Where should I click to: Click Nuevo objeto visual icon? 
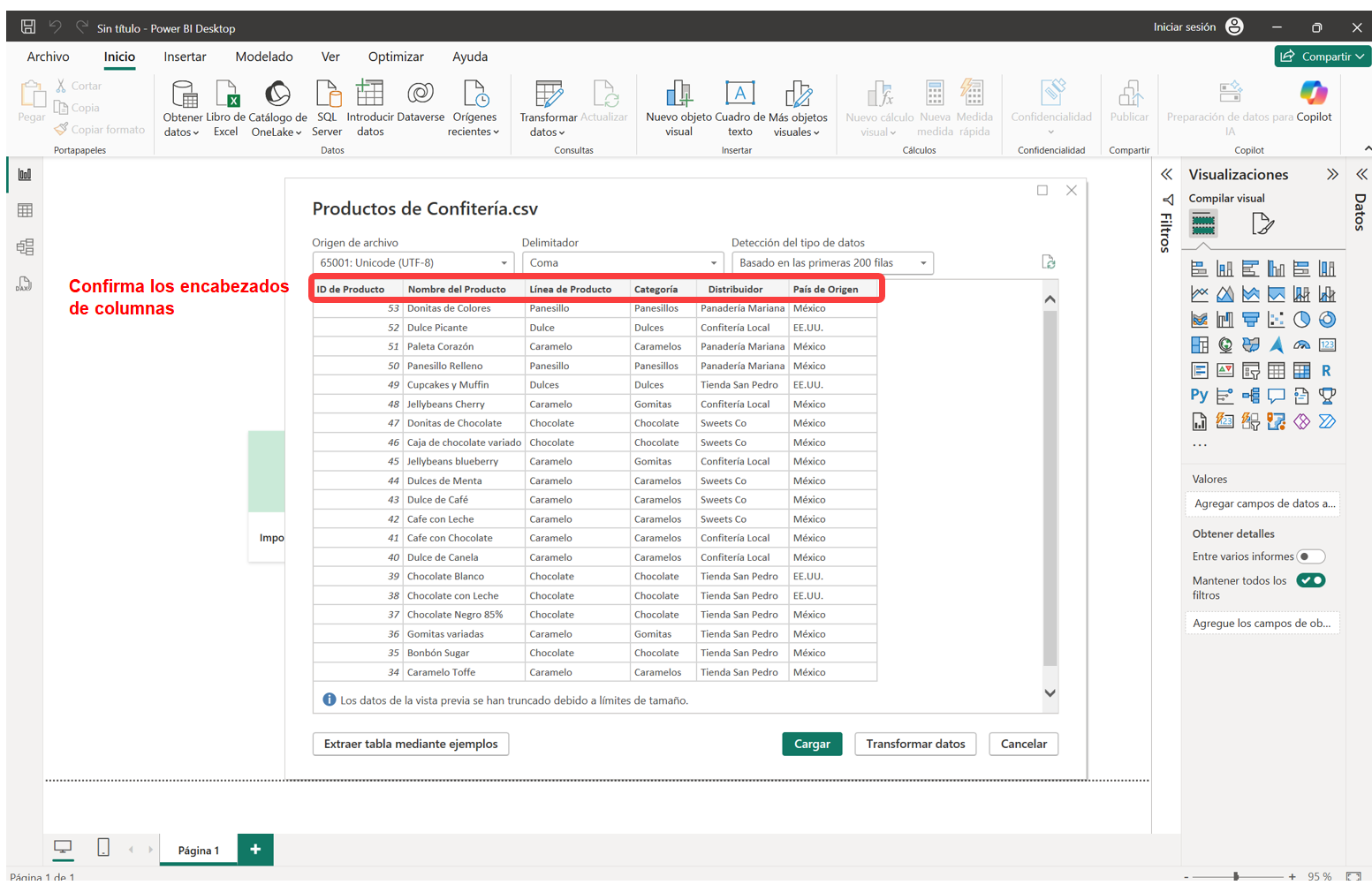[x=678, y=109]
